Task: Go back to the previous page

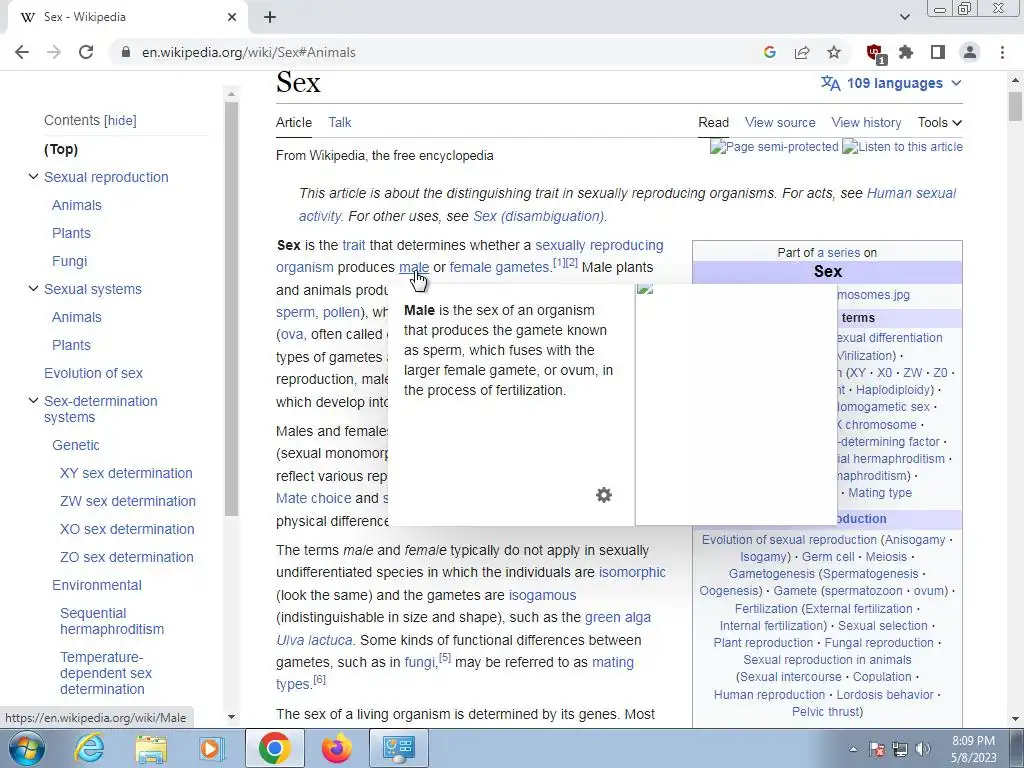Action: pos(22,52)
